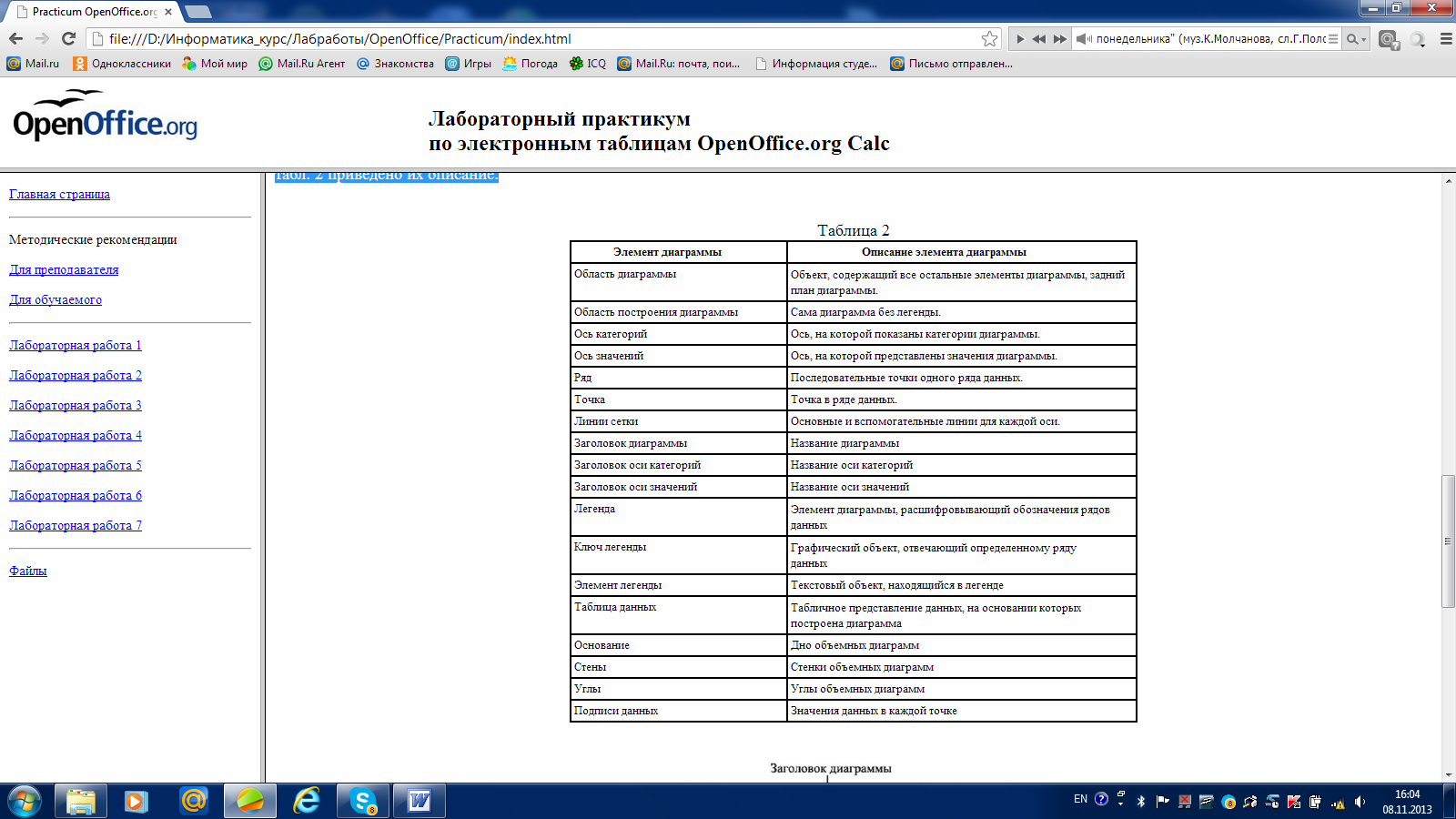Screen dimensions: 1456x819
Task: Click the system volume speaker icon
Action: [x=1360, y=802]
